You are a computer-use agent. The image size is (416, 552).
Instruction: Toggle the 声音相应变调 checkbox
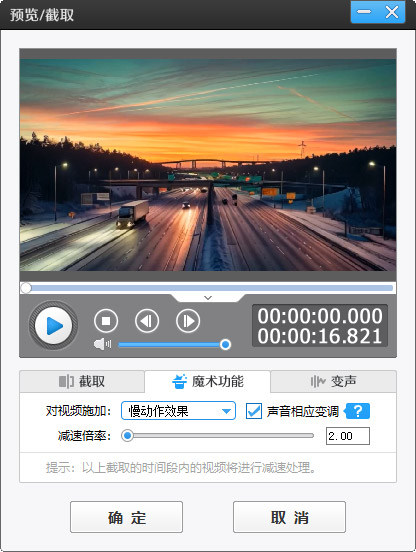[x=254, y=411]
